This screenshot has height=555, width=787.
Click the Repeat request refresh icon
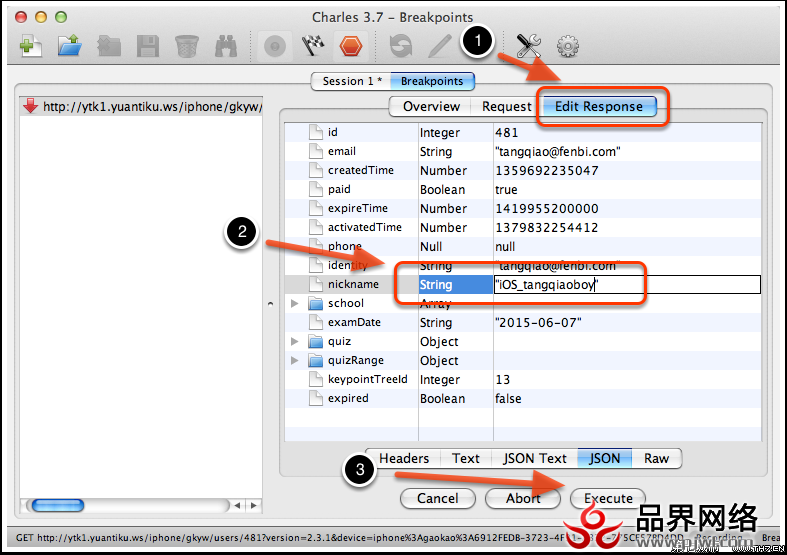(401, 47)
